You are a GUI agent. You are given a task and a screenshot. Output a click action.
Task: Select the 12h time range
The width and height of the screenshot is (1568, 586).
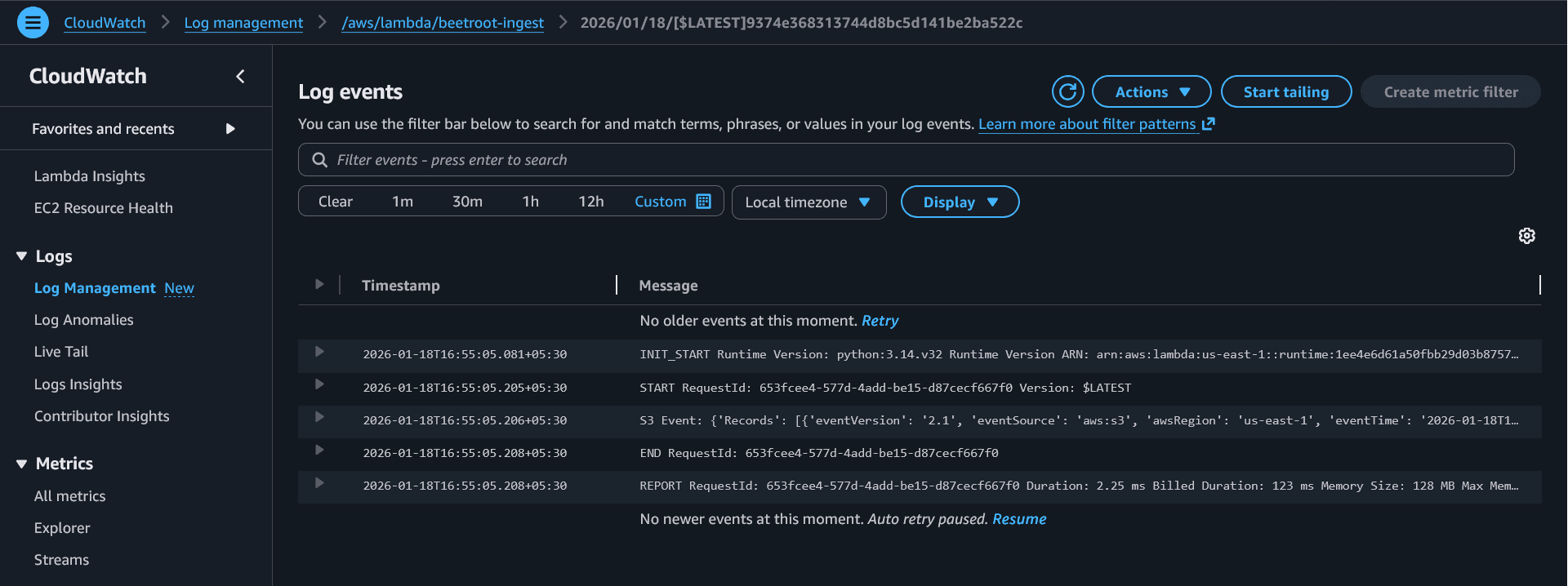[591, 202]
